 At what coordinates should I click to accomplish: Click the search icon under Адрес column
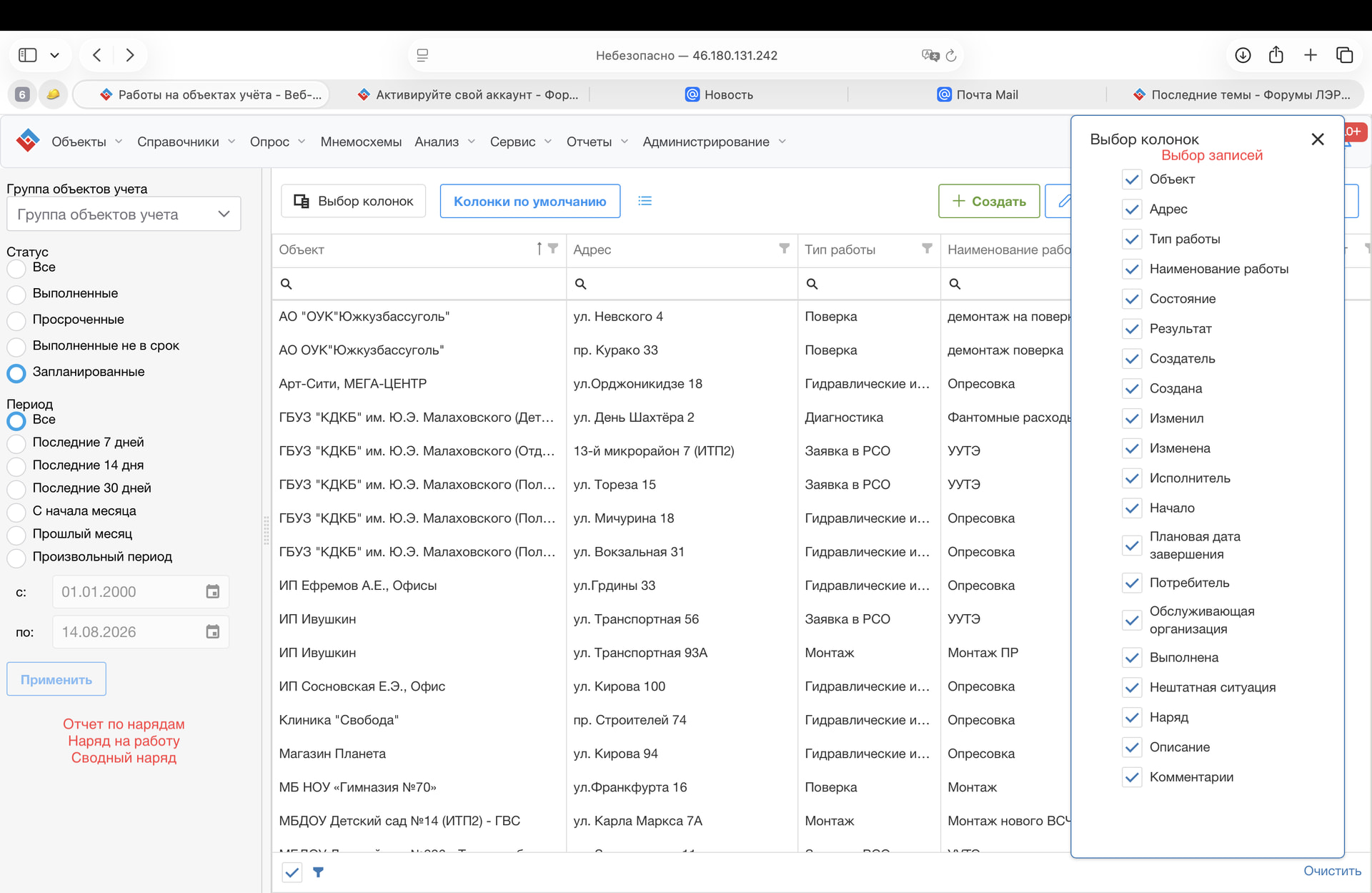tap(581, 284)
